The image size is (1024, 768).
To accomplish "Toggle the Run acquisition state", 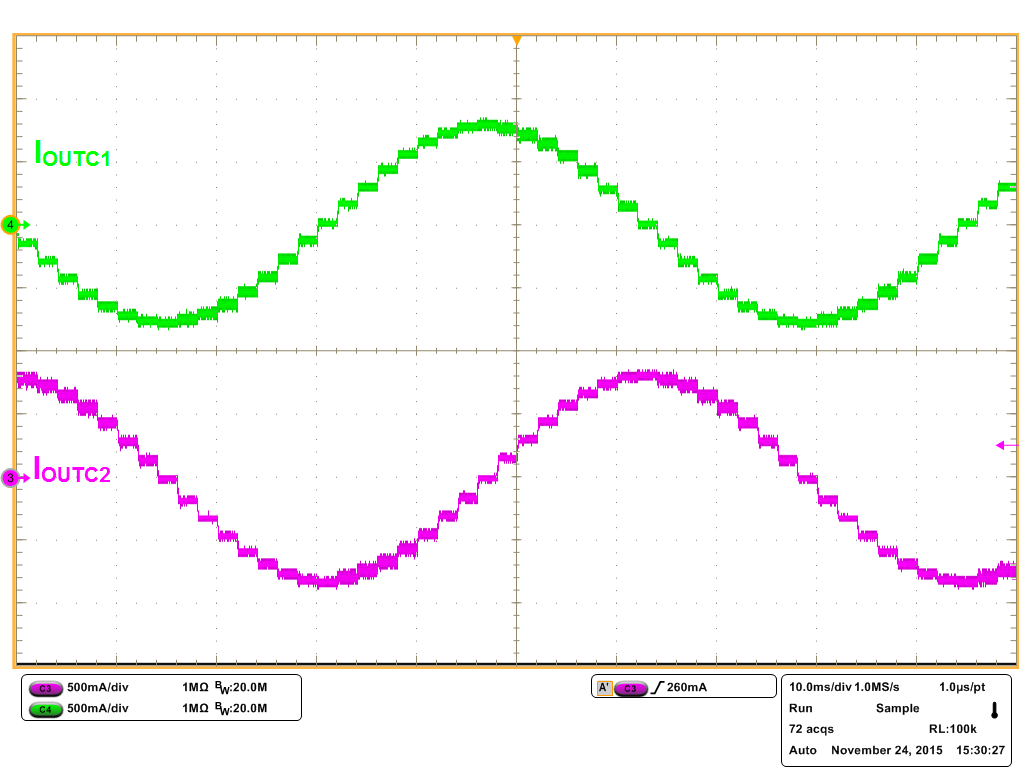I will click(800, 708).
